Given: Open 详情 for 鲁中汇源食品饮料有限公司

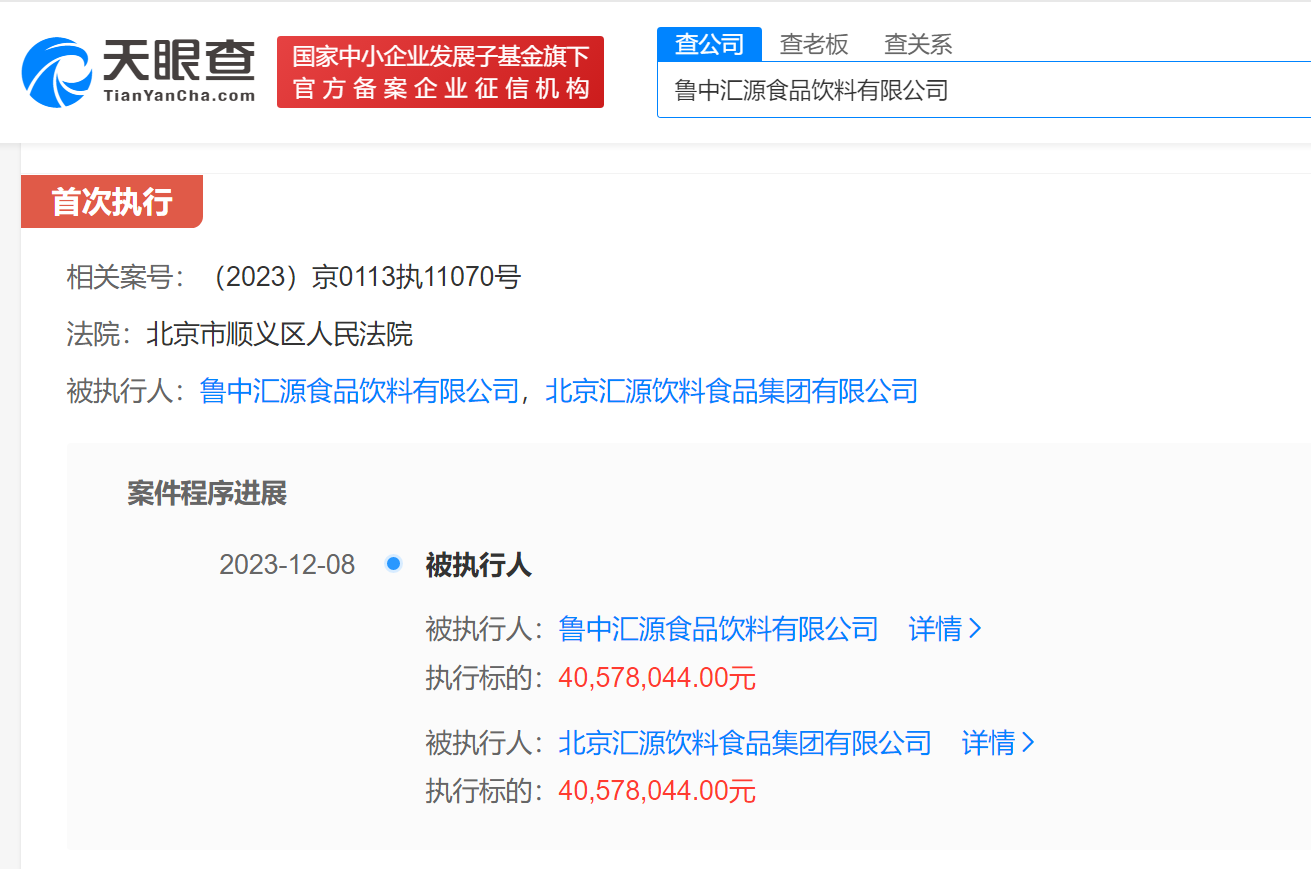Looking at the screenshot, I should [946, 629].
